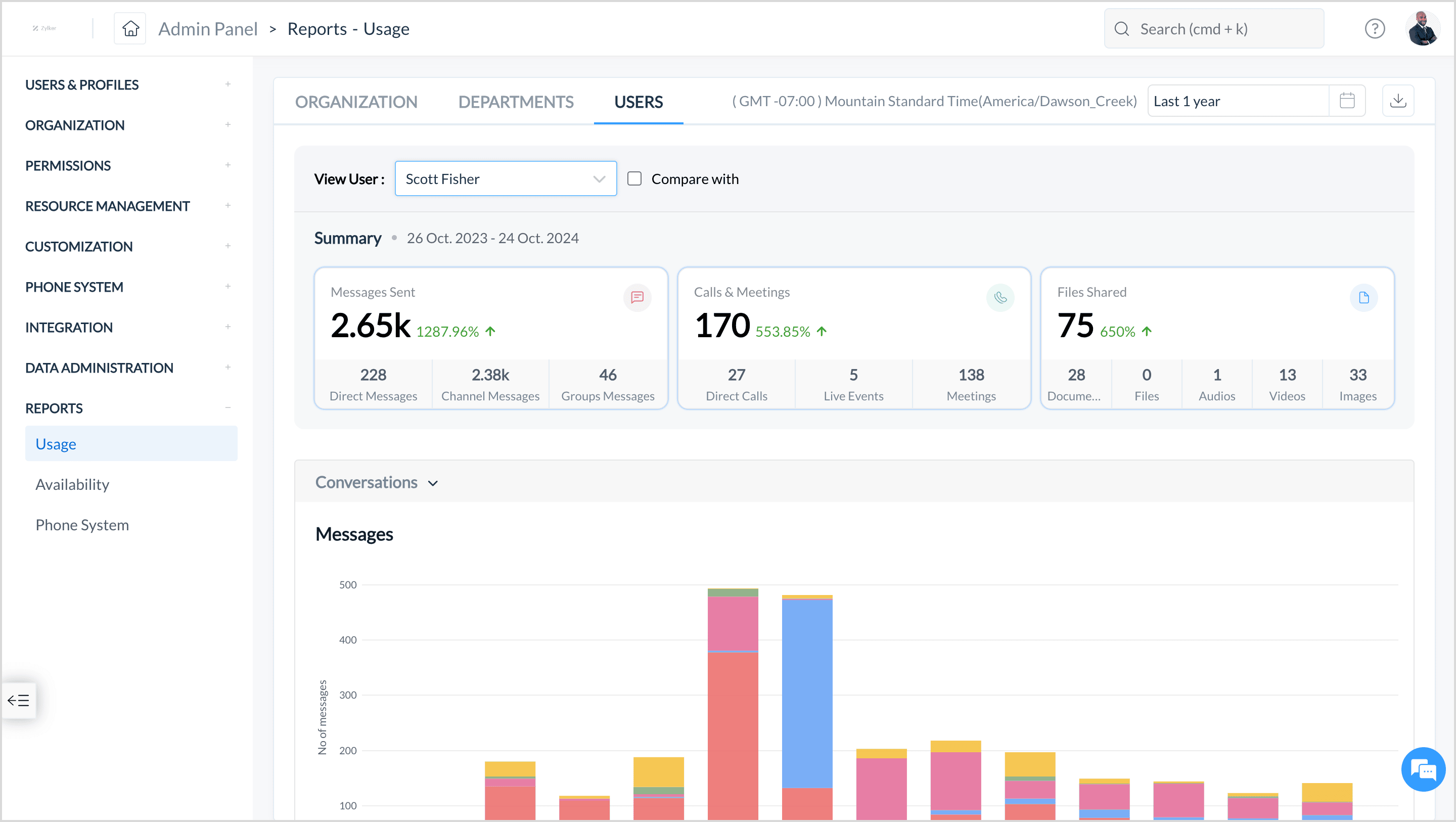
Task: Collapse the sidebar with the arrow icon
Action: coord(18,701)
